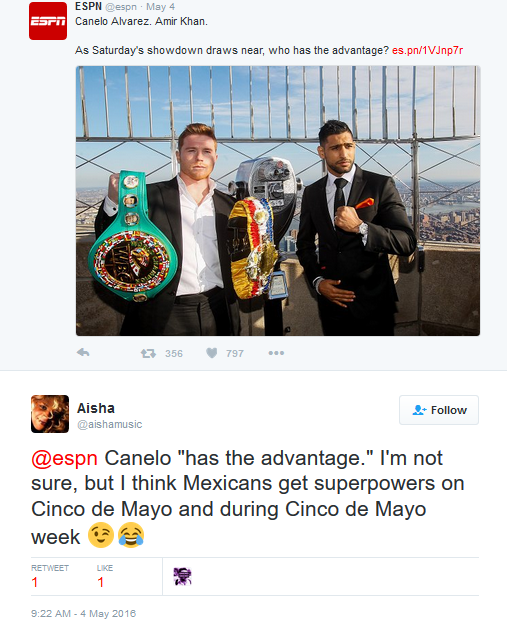
Task: Open Aisha's profile picture
Action: tap(50, 414)
